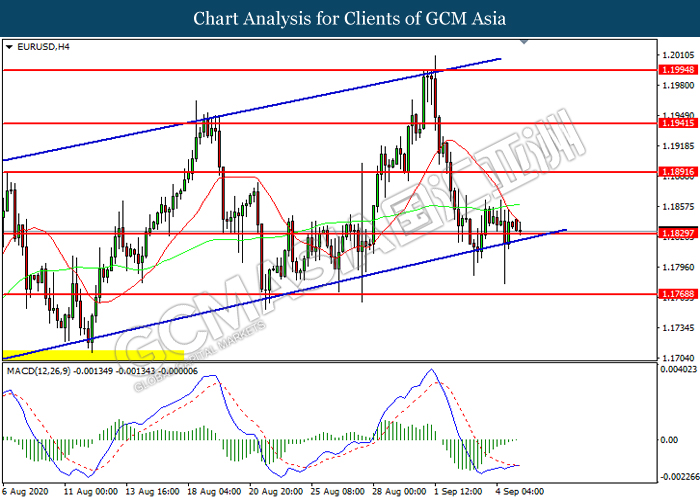Click the 1.18916 red level tag

point(671,172)
